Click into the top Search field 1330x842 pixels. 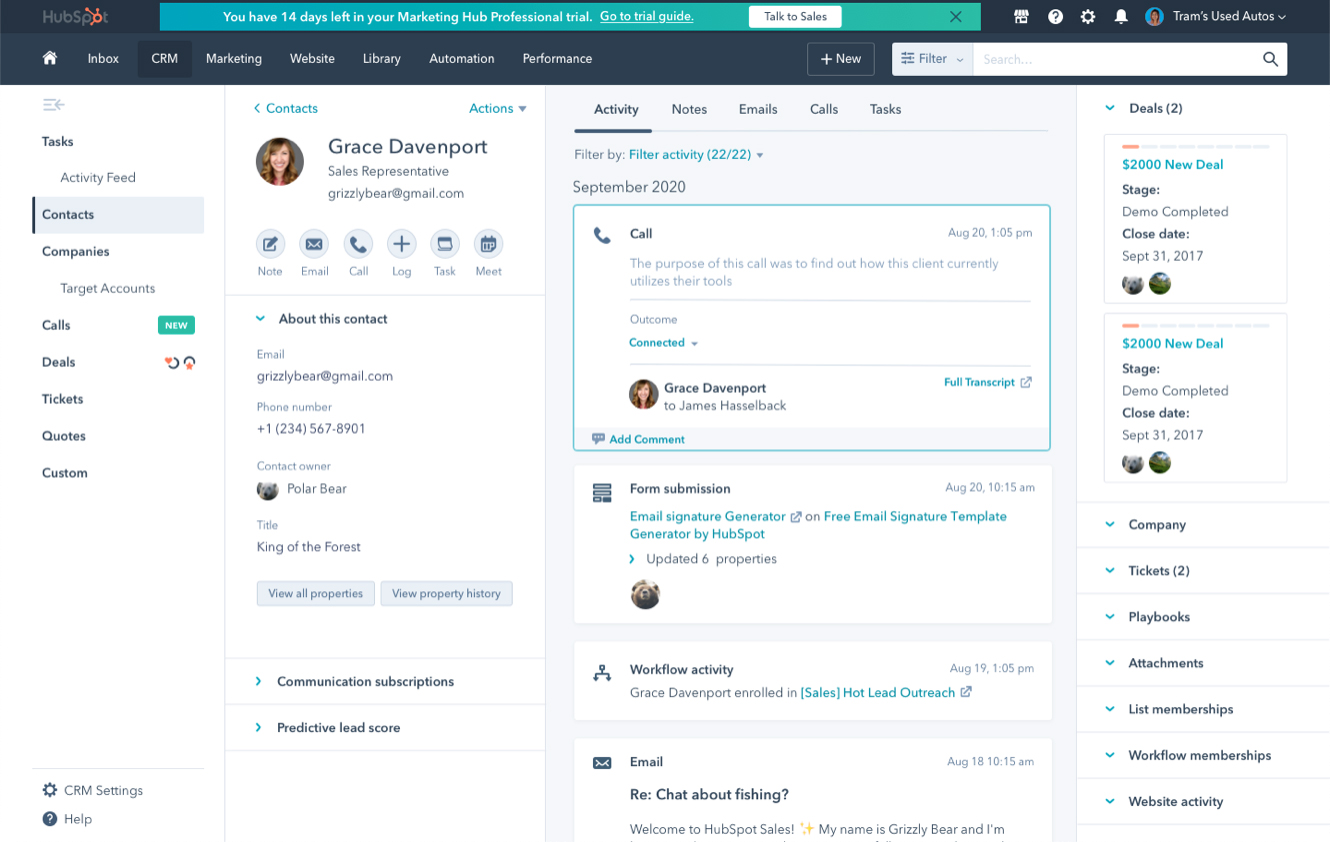point(1115,59)
